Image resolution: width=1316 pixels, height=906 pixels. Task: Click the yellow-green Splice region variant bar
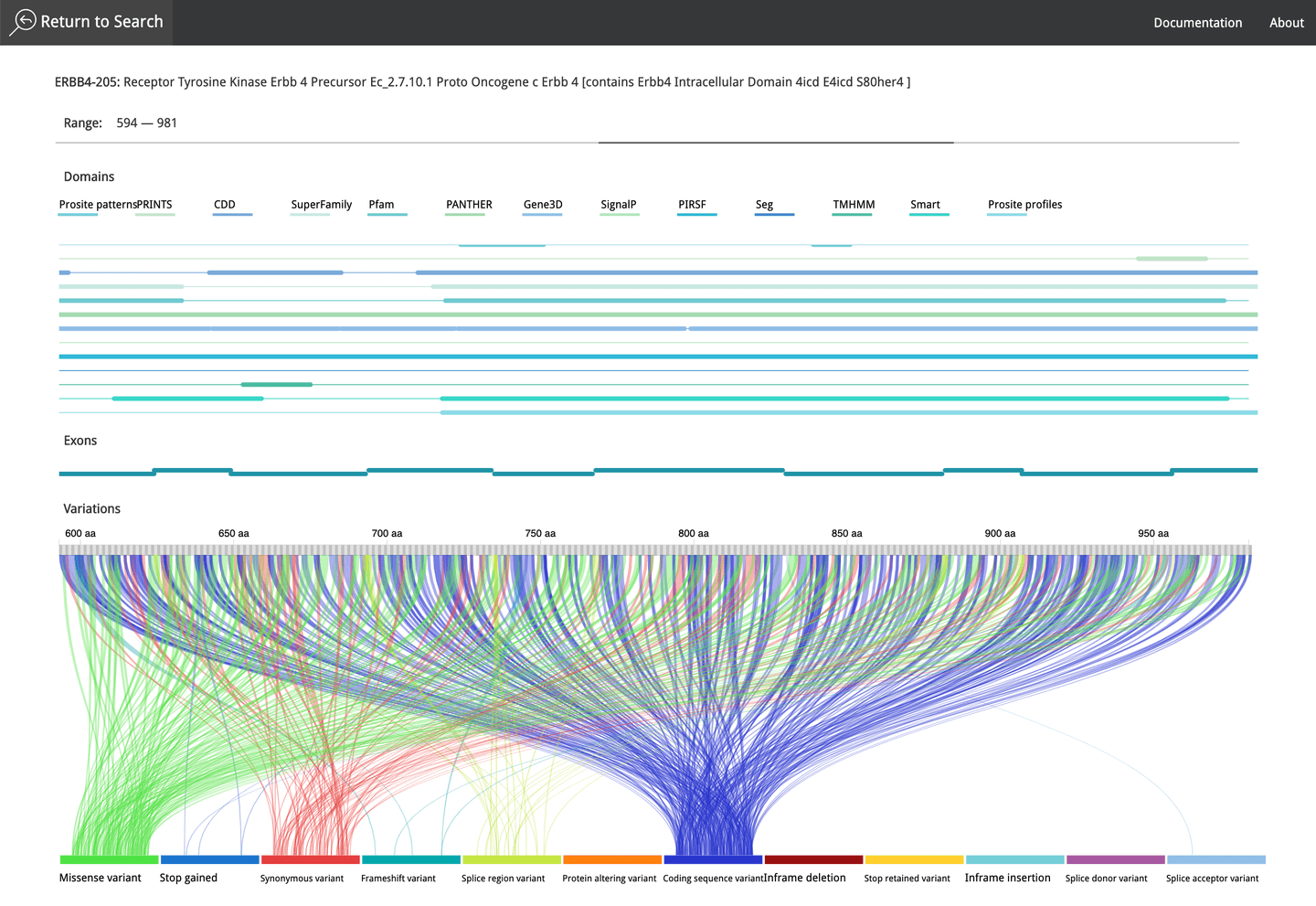coord(511,859)
